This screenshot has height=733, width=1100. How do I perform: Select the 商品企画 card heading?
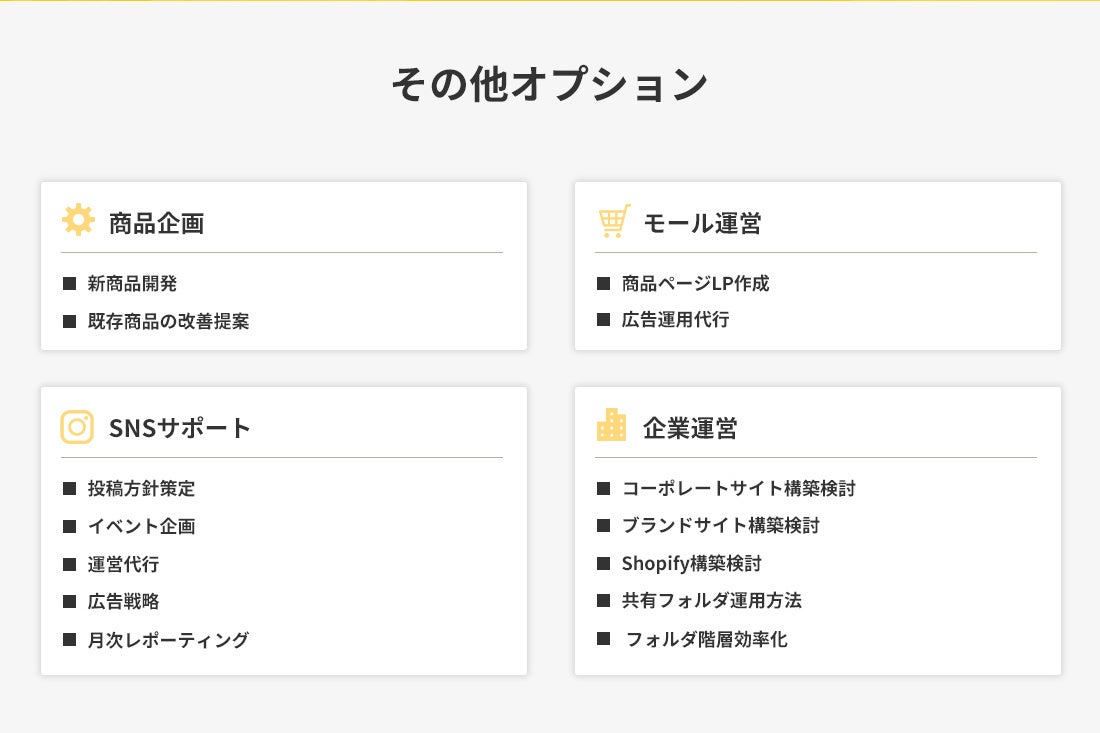[x=156, y=223]
